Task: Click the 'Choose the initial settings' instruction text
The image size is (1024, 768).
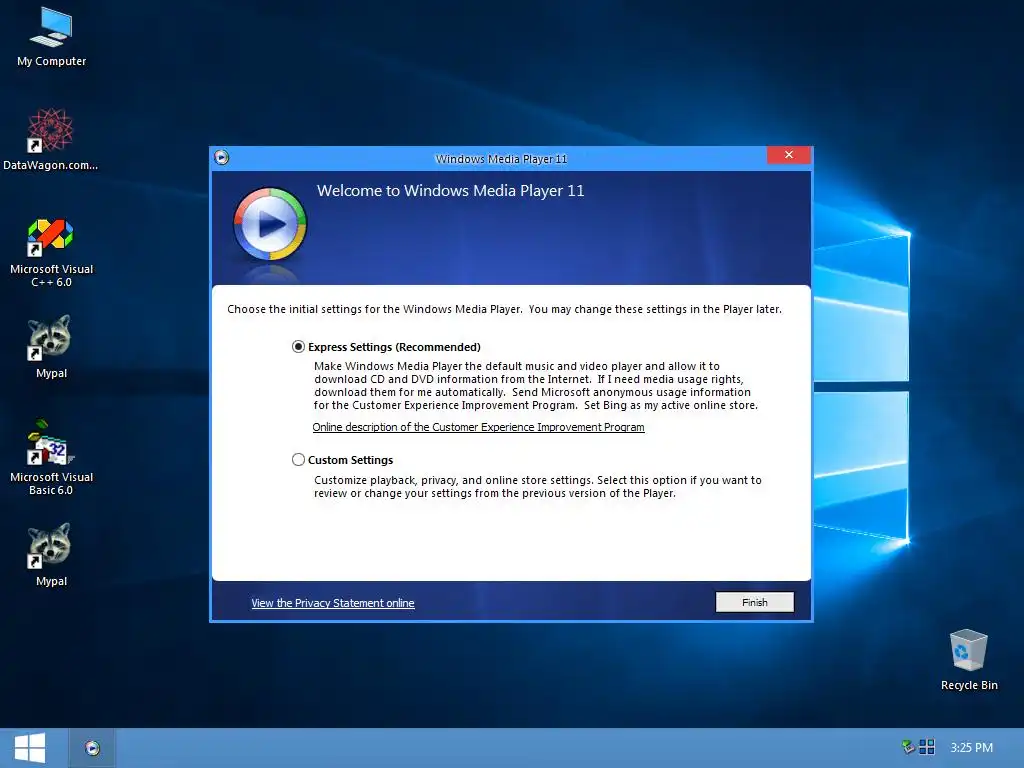Action: coord(504,309)
